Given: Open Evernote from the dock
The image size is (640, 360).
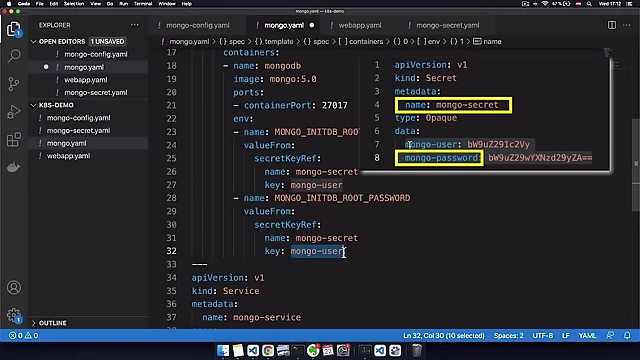Looking at the screenshot, I should tap(313, 350).
